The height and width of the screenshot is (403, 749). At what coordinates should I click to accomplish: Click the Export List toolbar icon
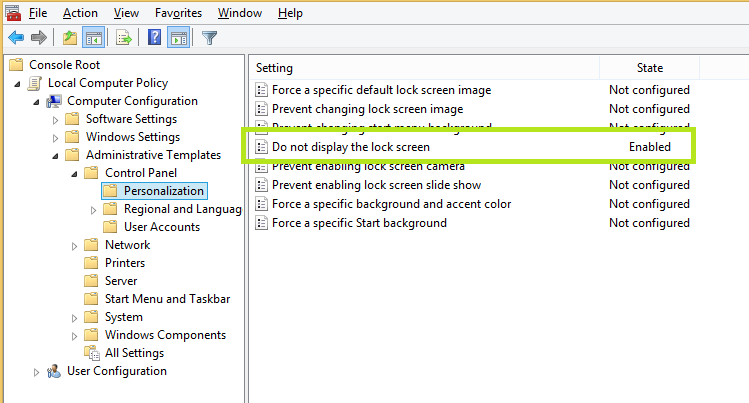click(124, 38)
